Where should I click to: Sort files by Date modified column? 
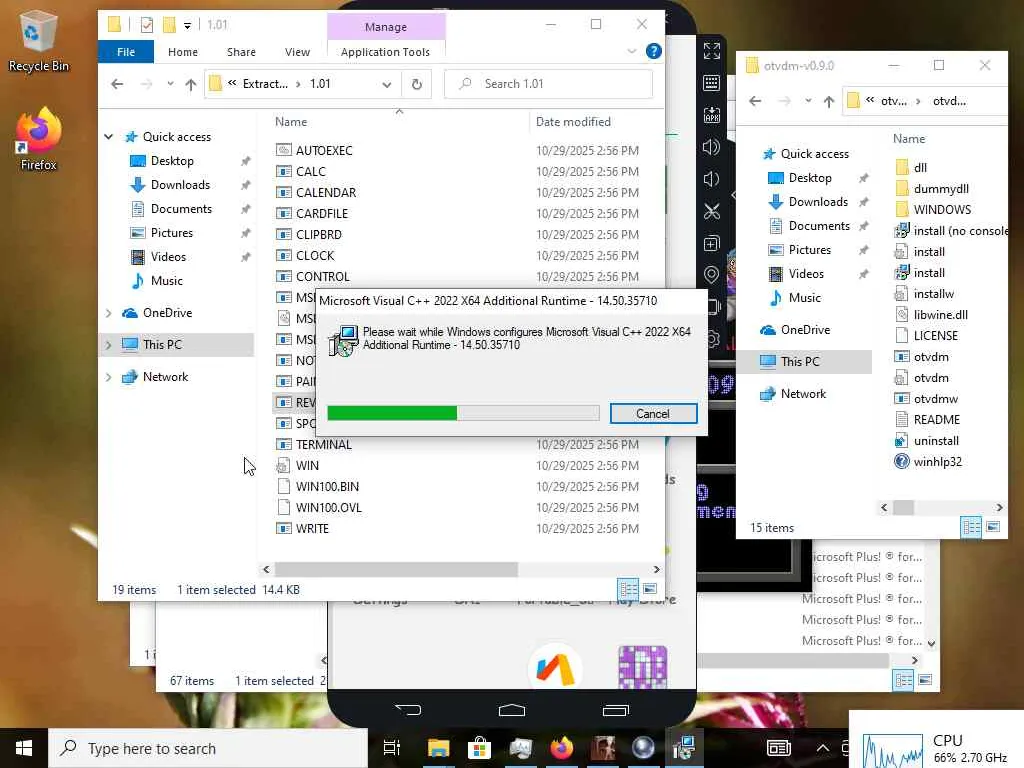573,121
